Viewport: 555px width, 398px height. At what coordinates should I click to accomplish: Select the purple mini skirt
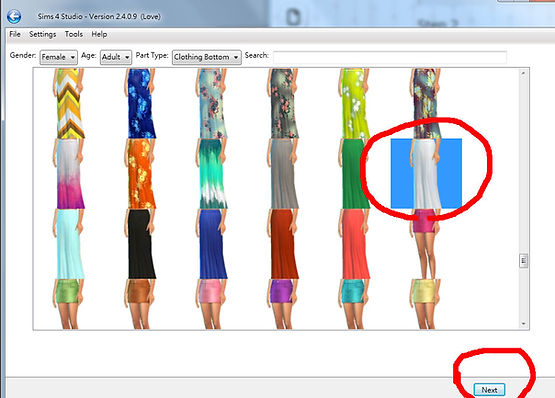283,304
